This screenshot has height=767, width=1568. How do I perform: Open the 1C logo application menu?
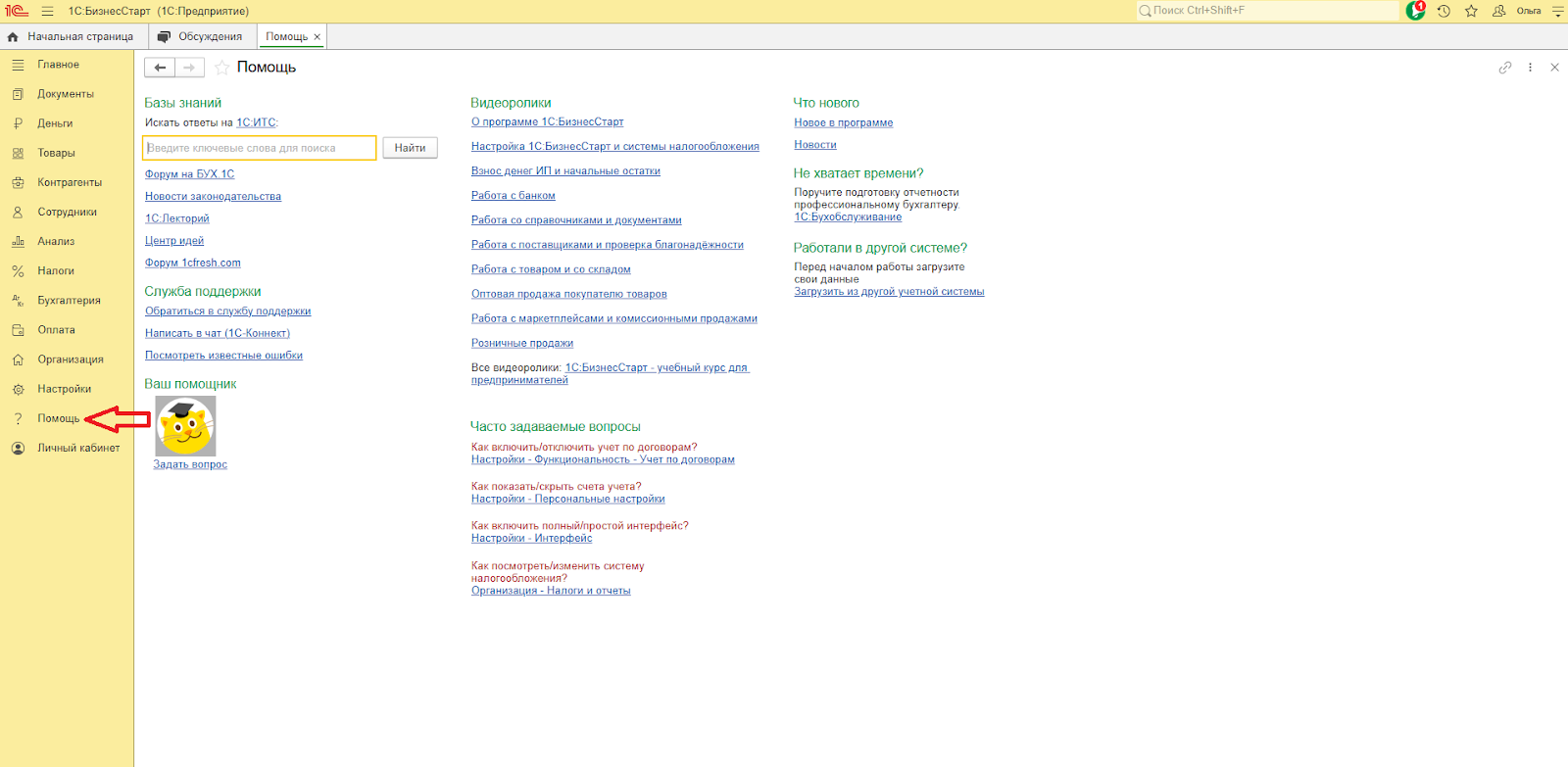(17, 11)
